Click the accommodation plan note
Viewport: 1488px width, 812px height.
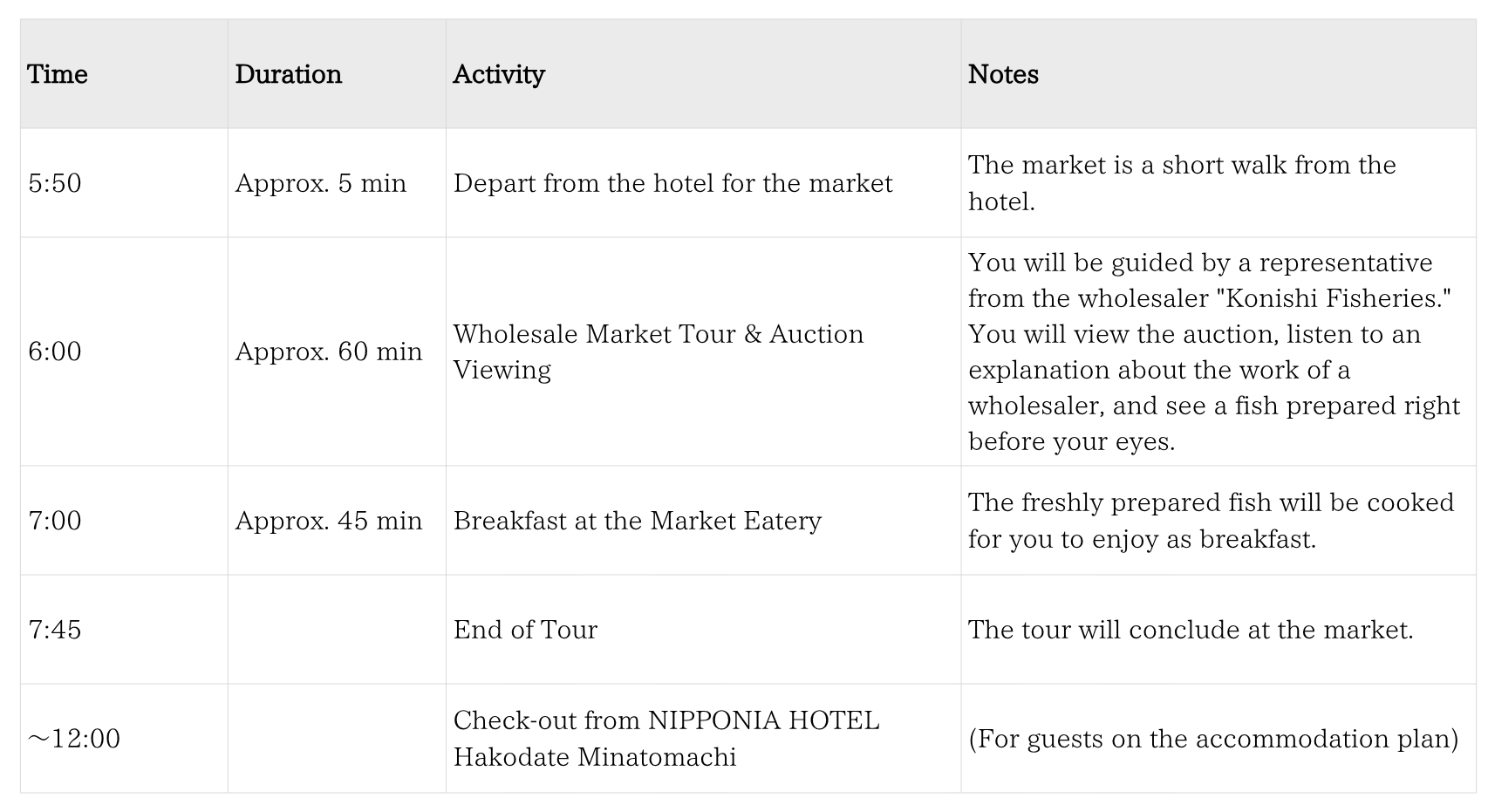point(1213,739)
